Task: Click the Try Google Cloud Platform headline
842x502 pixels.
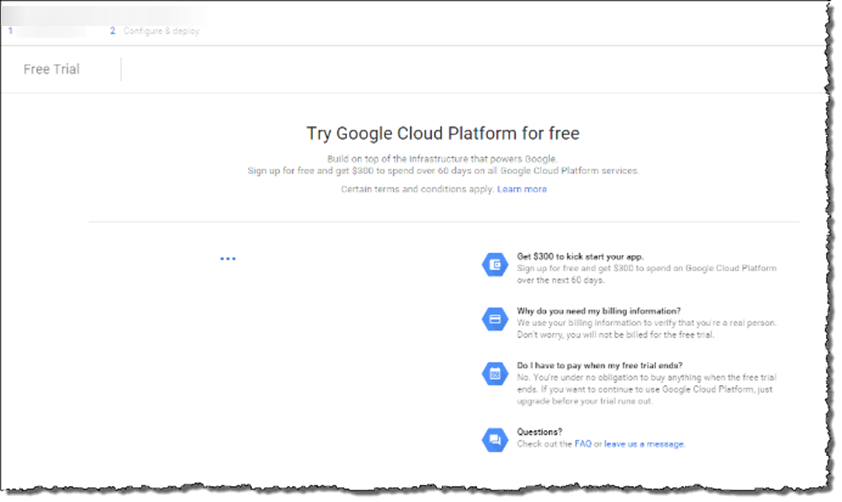Action: tap(443, 133)
